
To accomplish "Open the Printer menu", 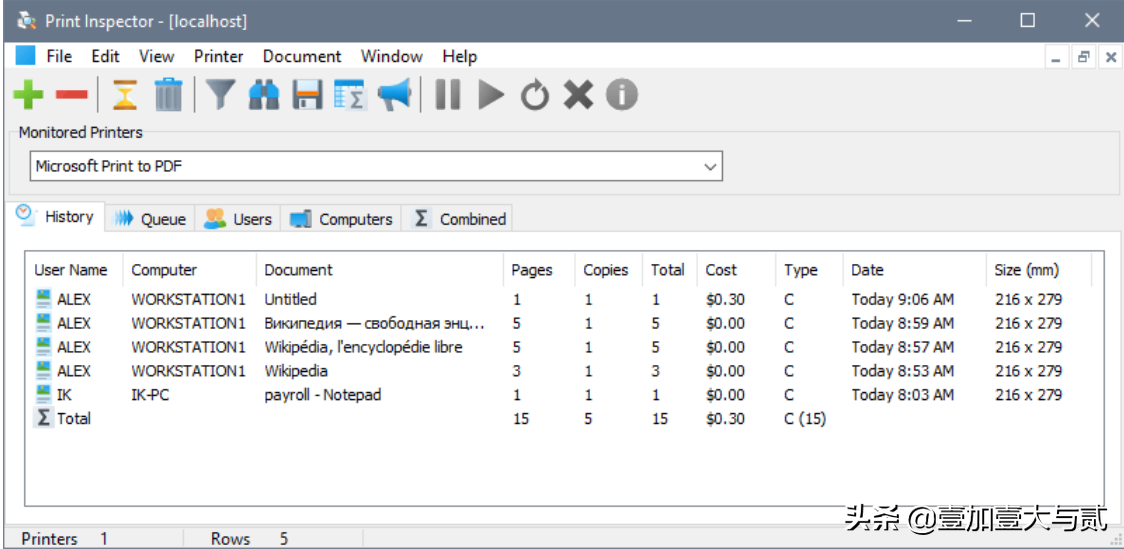I will (218, 57).
